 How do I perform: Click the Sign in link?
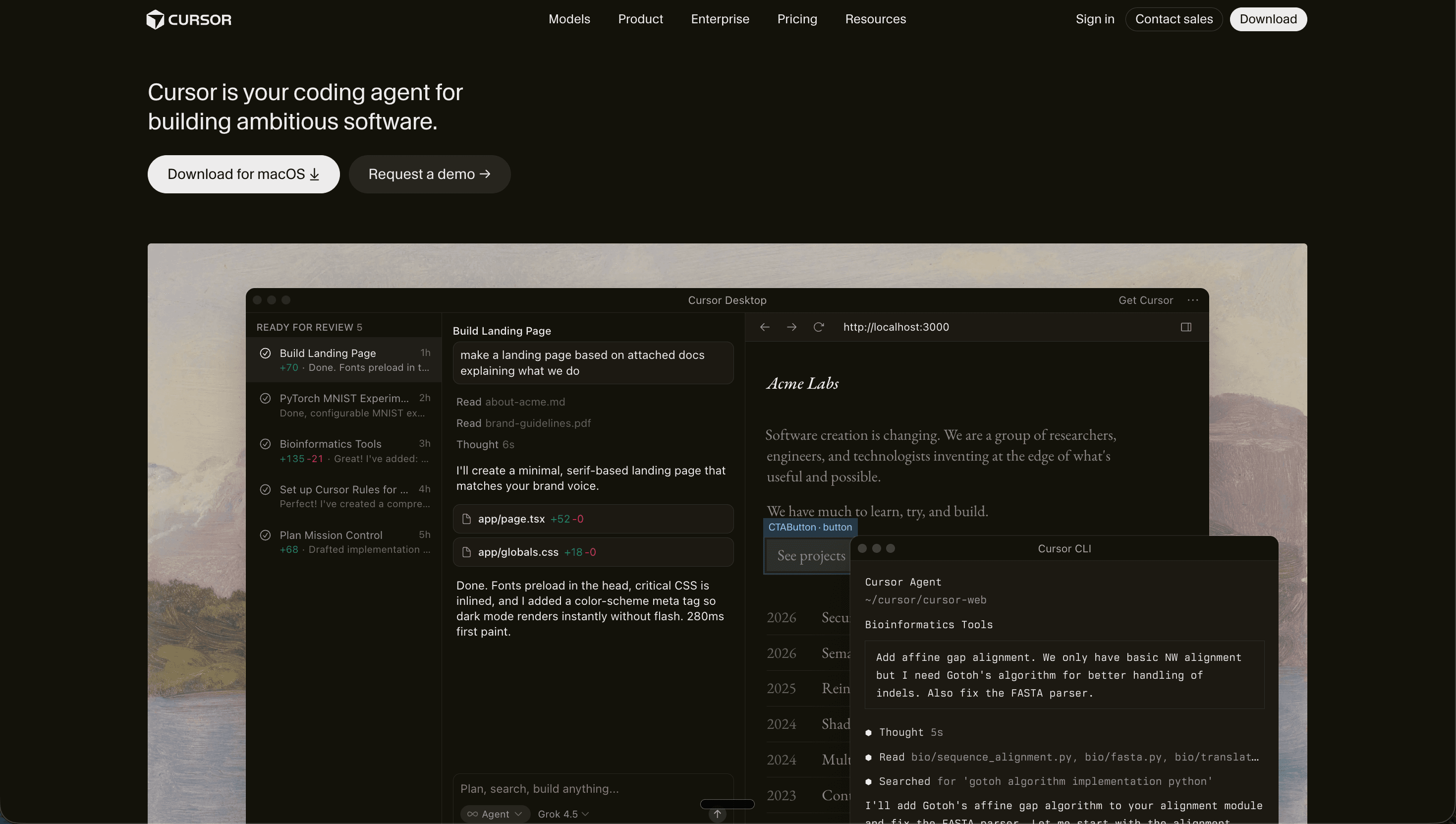(x=1095, y=19)
